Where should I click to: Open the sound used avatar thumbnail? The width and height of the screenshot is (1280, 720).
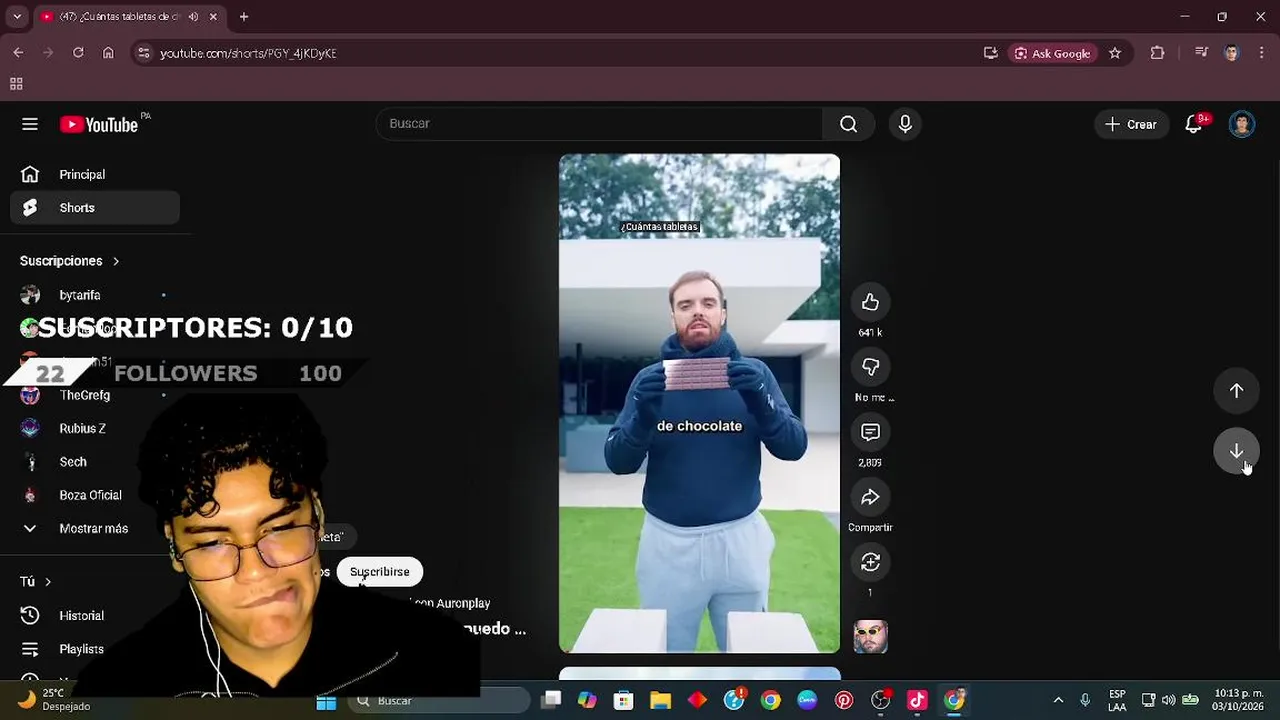(x=870, y=636)
